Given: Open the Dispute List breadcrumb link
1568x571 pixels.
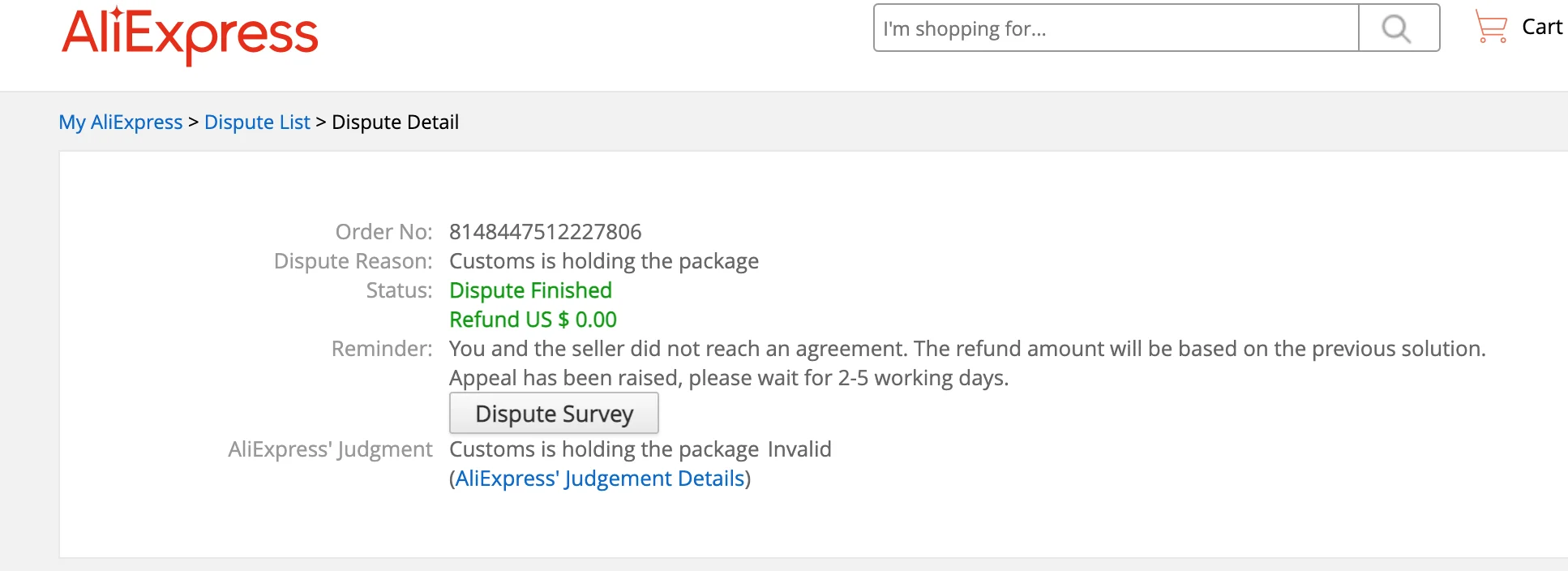Looking at the screenshot, I should [x=257, y=122].
